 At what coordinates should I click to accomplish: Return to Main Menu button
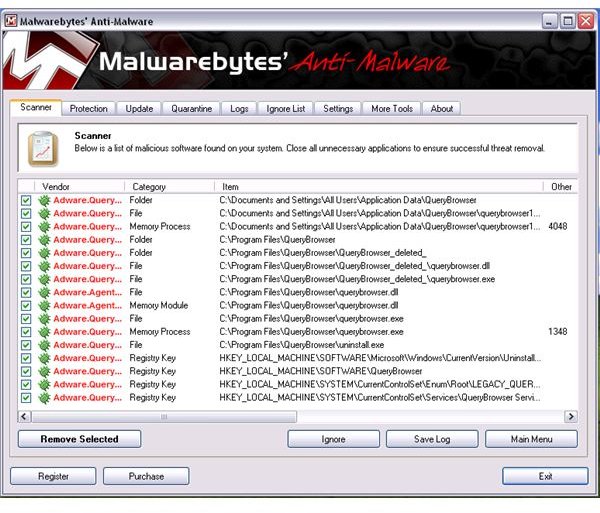click(x=531, y=439)
